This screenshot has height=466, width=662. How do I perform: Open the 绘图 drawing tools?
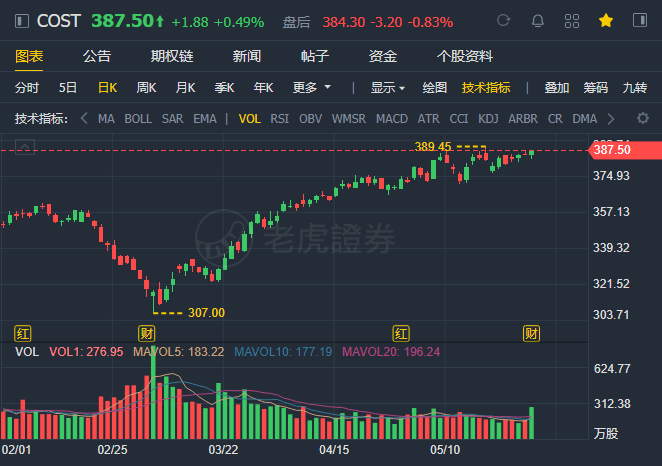[434, 88]
